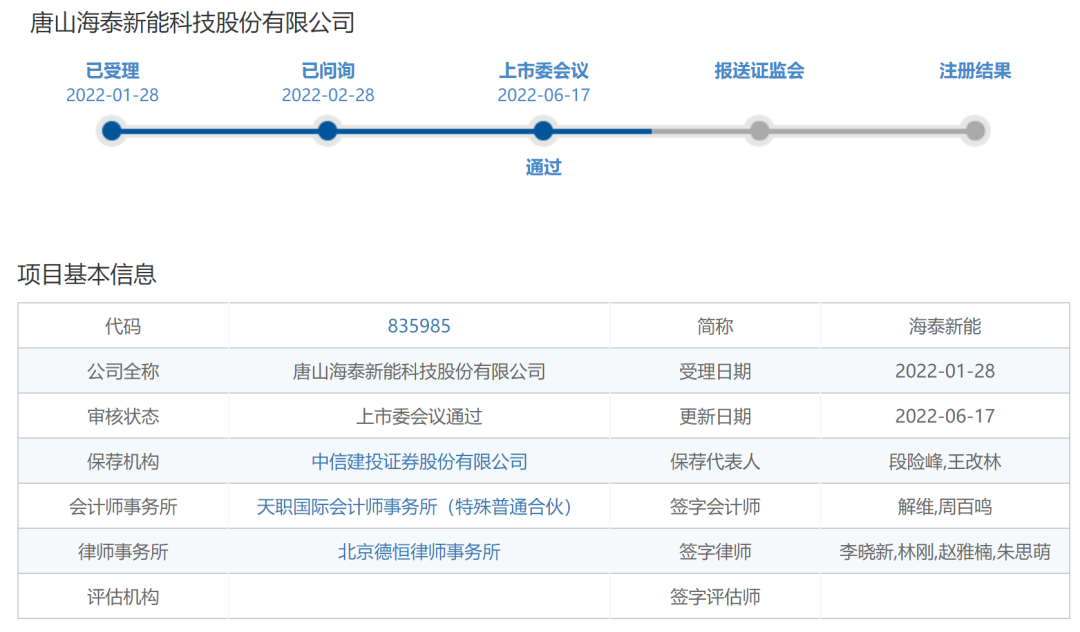Click the 签字评估师 label cell
Image resolution: width=1080 pixels, height=632 pixels.
(715, 596)
